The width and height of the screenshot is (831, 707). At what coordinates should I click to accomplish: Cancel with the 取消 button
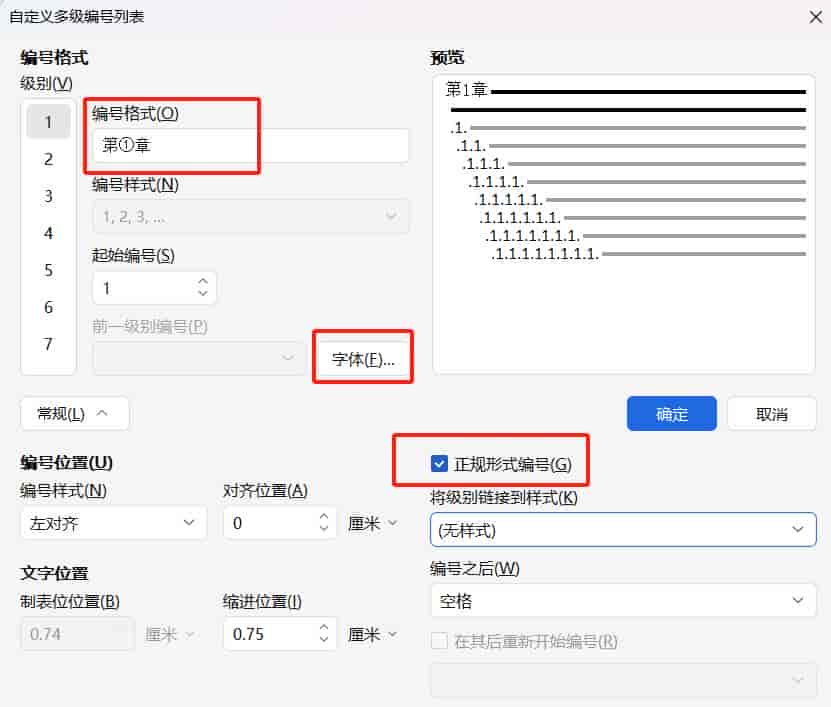(772, 414)
